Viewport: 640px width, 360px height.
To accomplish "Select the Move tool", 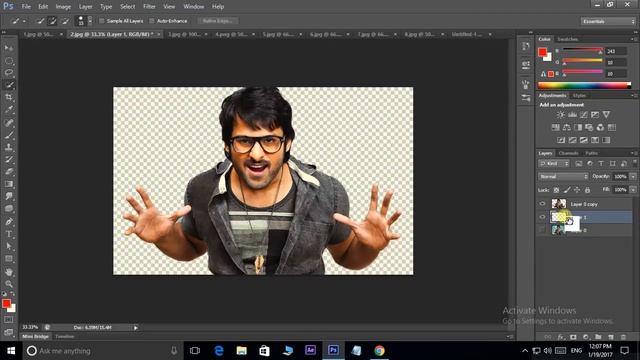I will (9, 48).
